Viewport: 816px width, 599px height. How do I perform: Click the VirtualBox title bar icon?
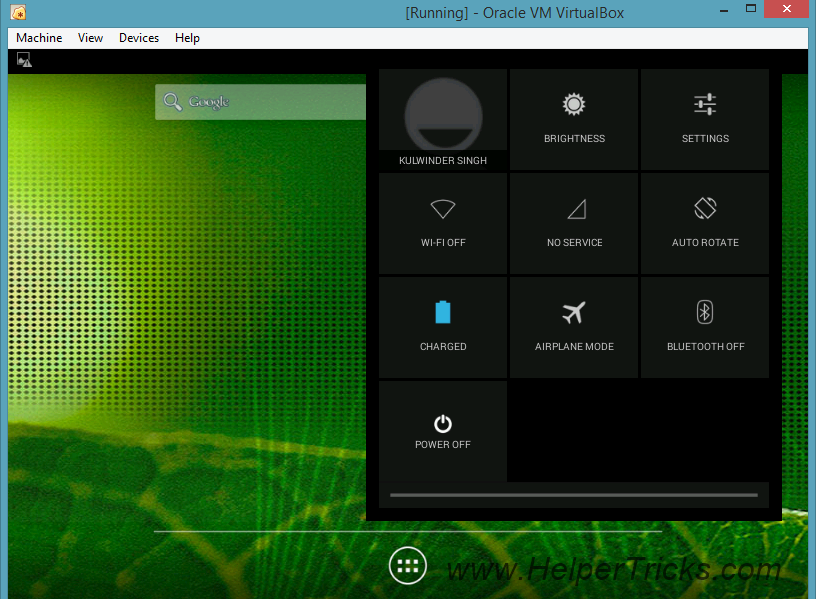[x=18, y=12]
